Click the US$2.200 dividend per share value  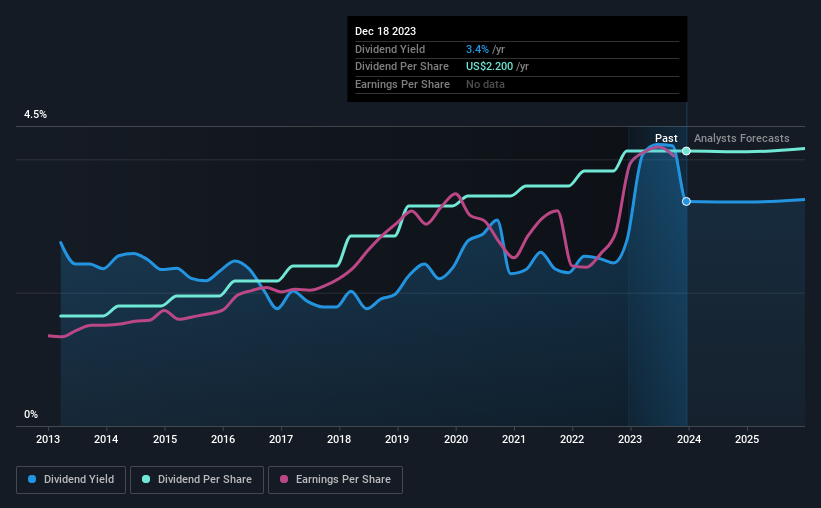490,67
